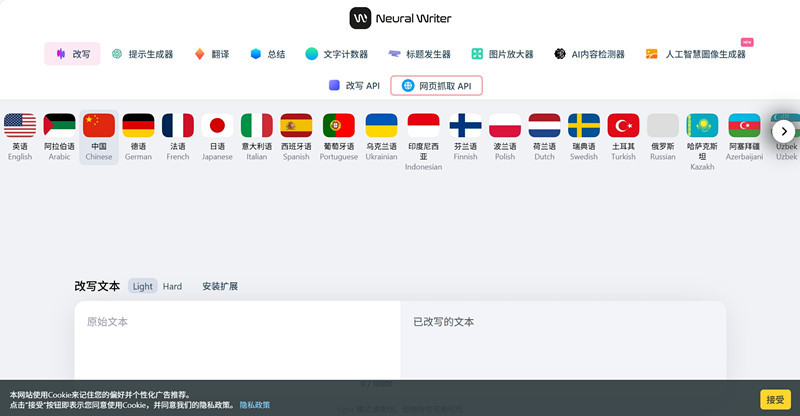Select the Ukrainian flag icon
Screen dimensions: 800x416
[x=381, y=126]
